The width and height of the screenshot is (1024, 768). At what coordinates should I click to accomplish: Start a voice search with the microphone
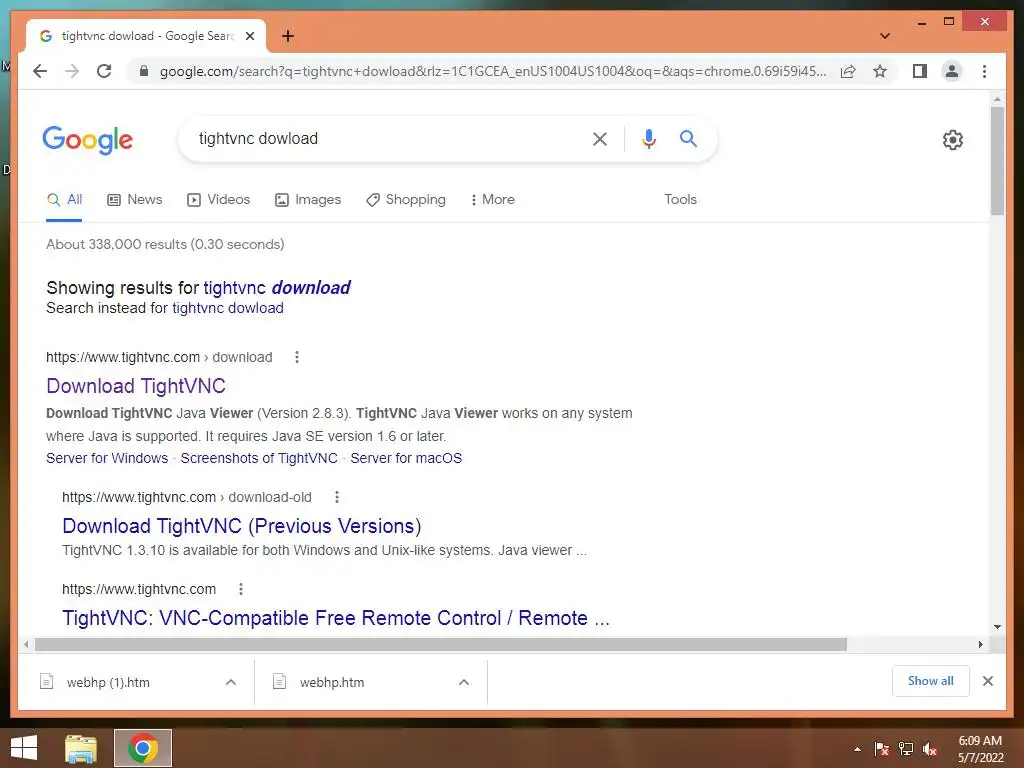coord(648,138)
